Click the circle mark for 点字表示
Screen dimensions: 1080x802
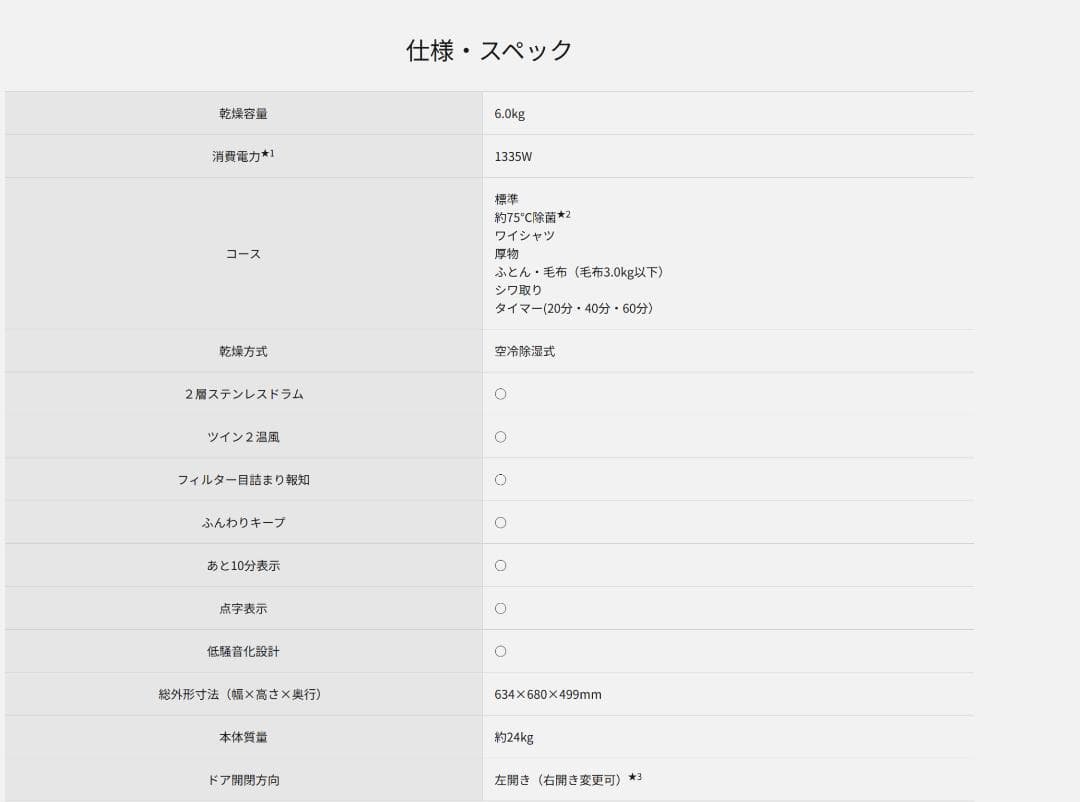click(500, 609)
